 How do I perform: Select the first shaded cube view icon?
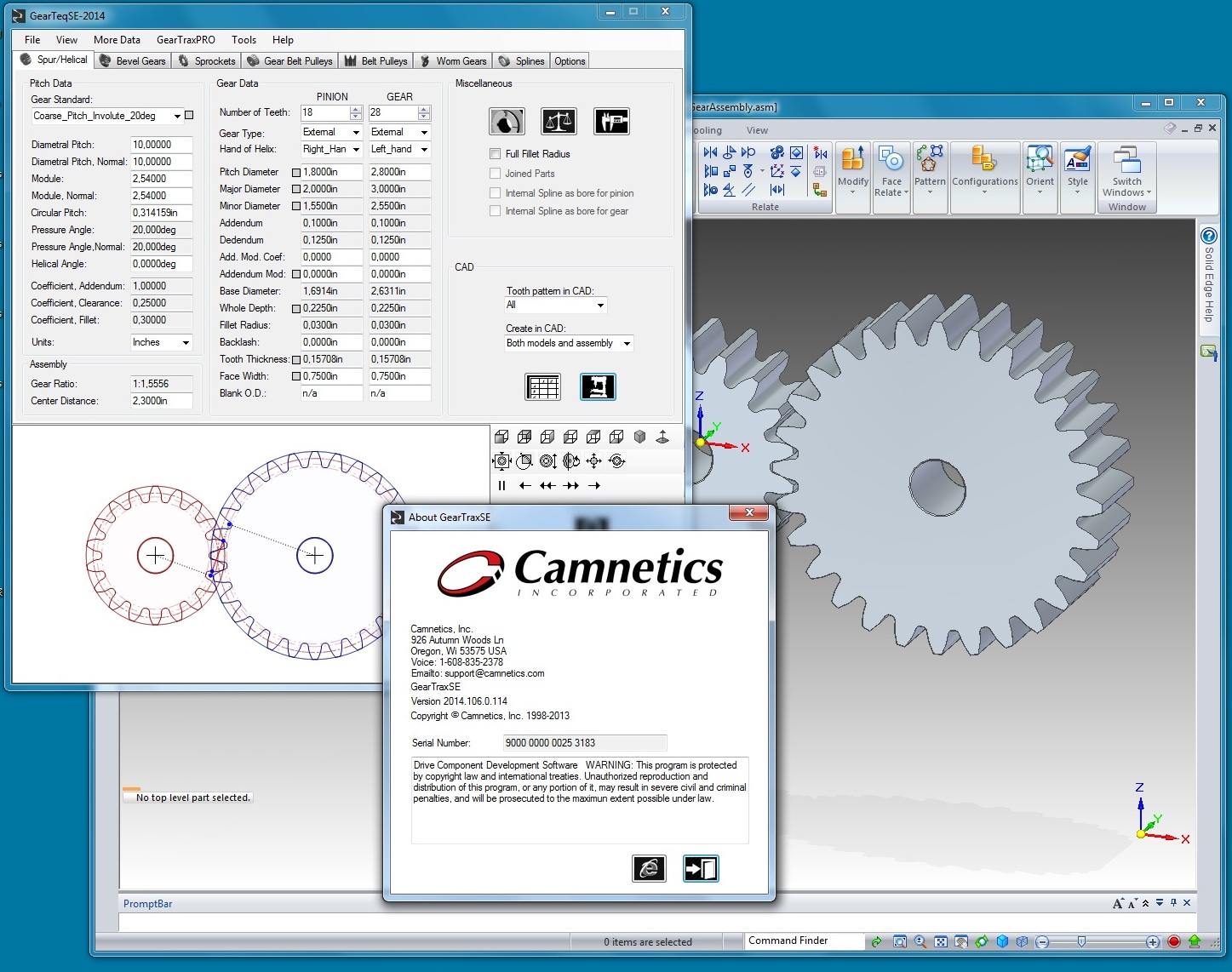point(501,437)
